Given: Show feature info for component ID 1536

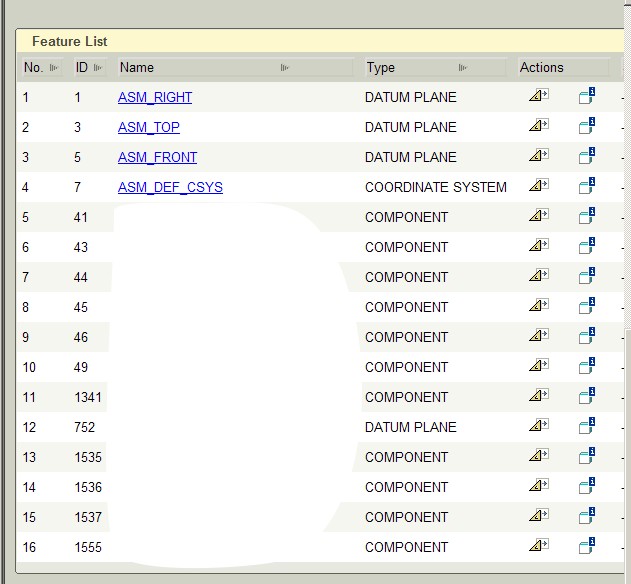Looking at the screenshot, I should [x=587, y=486].
